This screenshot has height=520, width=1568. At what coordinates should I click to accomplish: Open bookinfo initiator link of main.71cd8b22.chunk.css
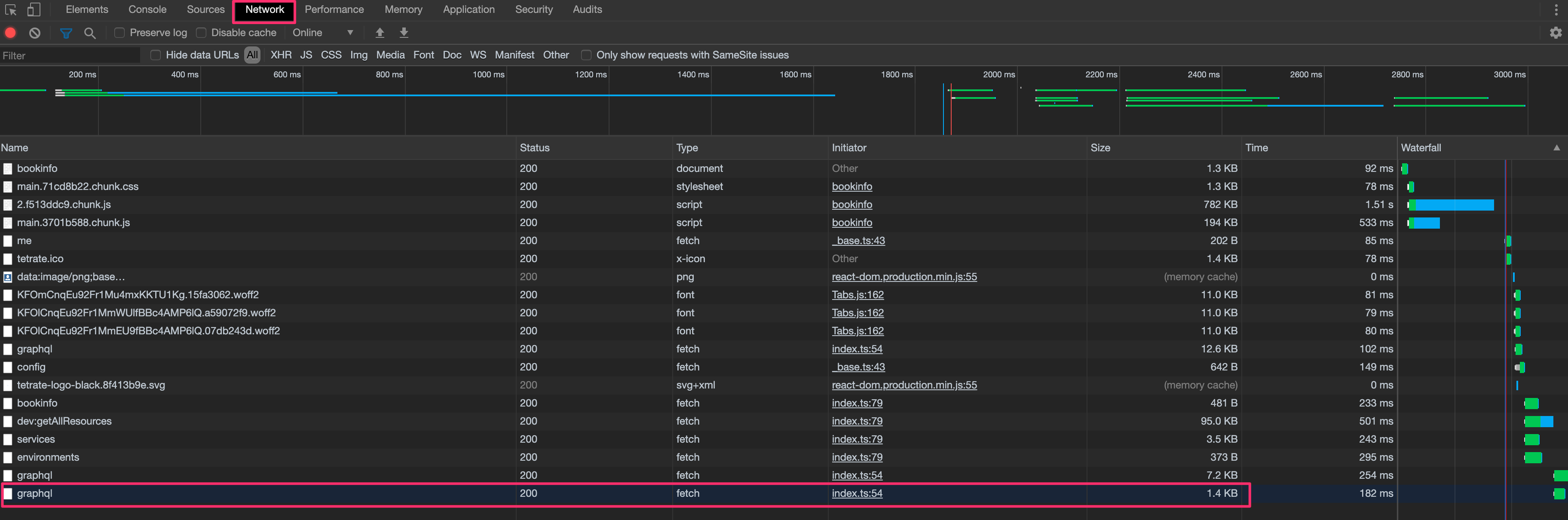click(851, 187)
